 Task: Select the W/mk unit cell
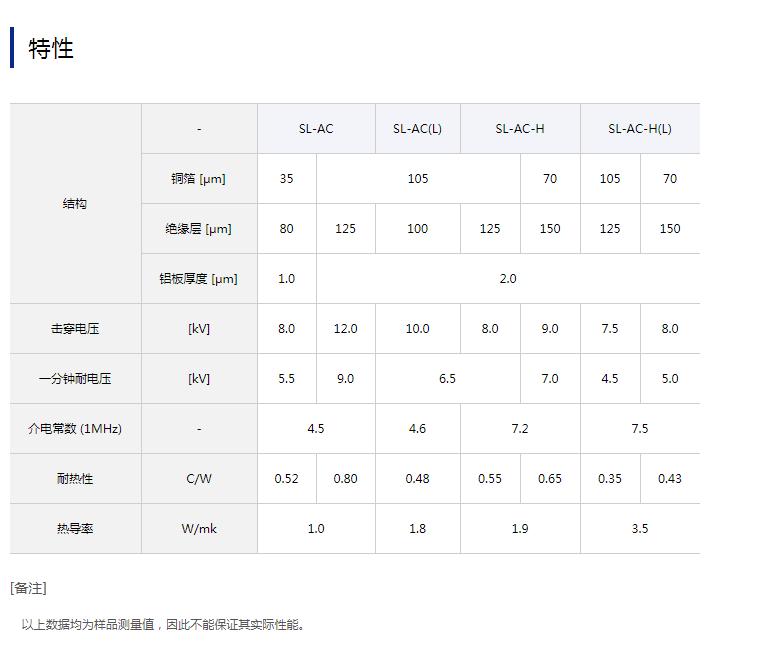pyautogui.click(x=199, y=529)
